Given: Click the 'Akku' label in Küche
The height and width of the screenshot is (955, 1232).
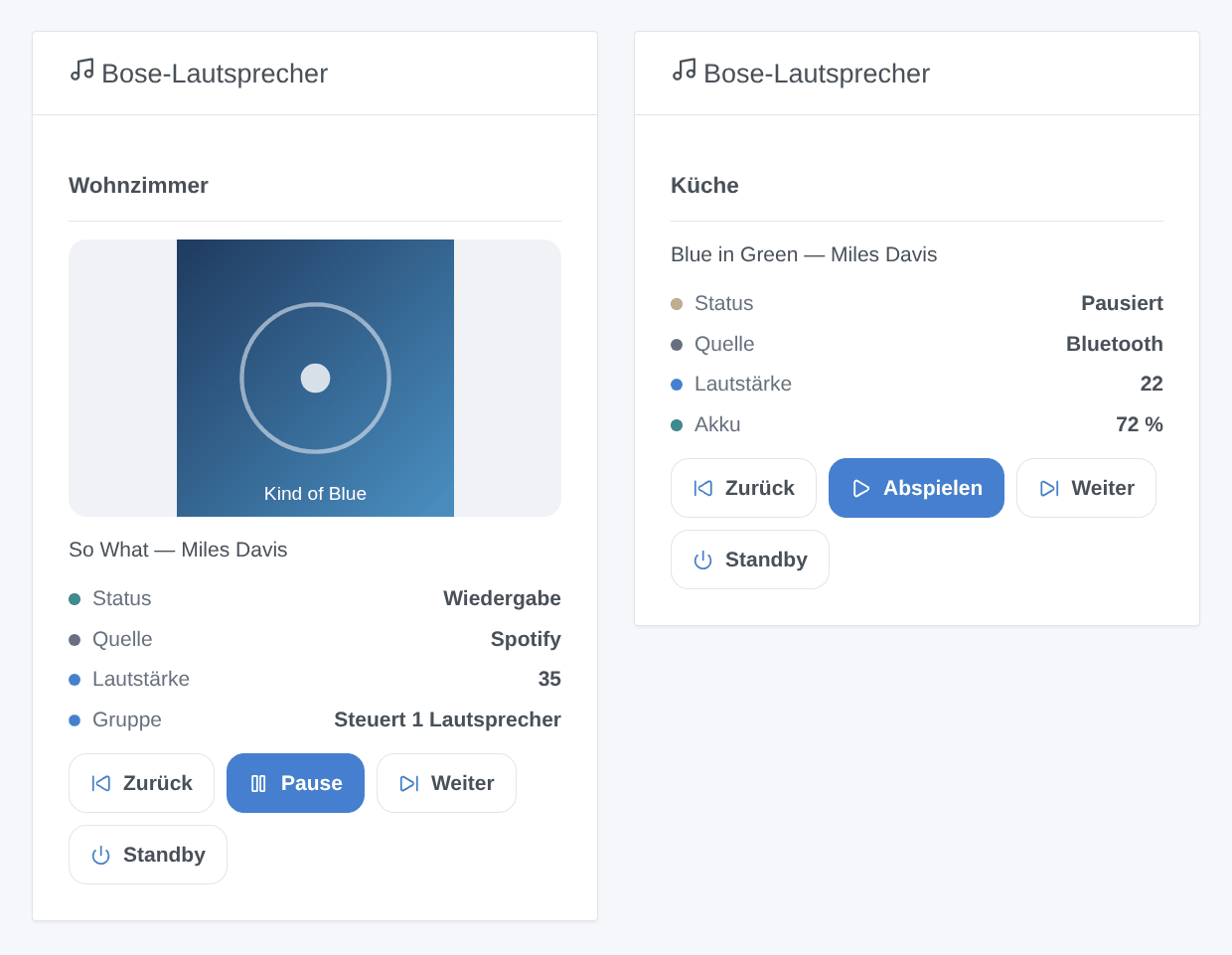Looking at the screenshot, I should coord(717,424).
